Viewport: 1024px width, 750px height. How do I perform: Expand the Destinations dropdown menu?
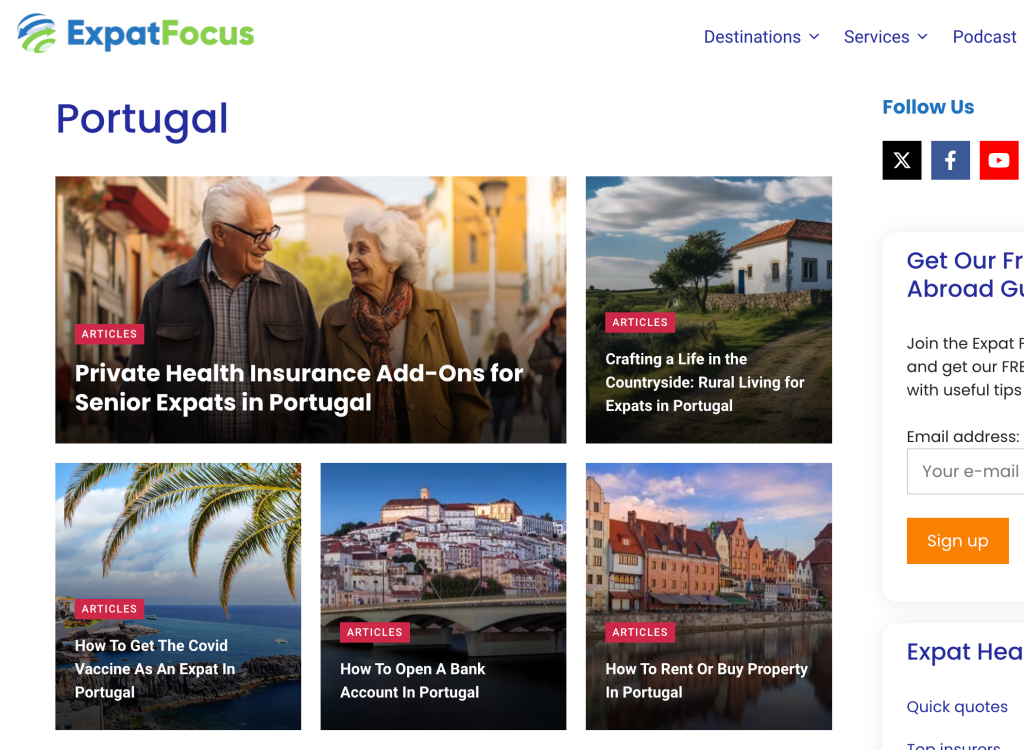tap(761, 37)
